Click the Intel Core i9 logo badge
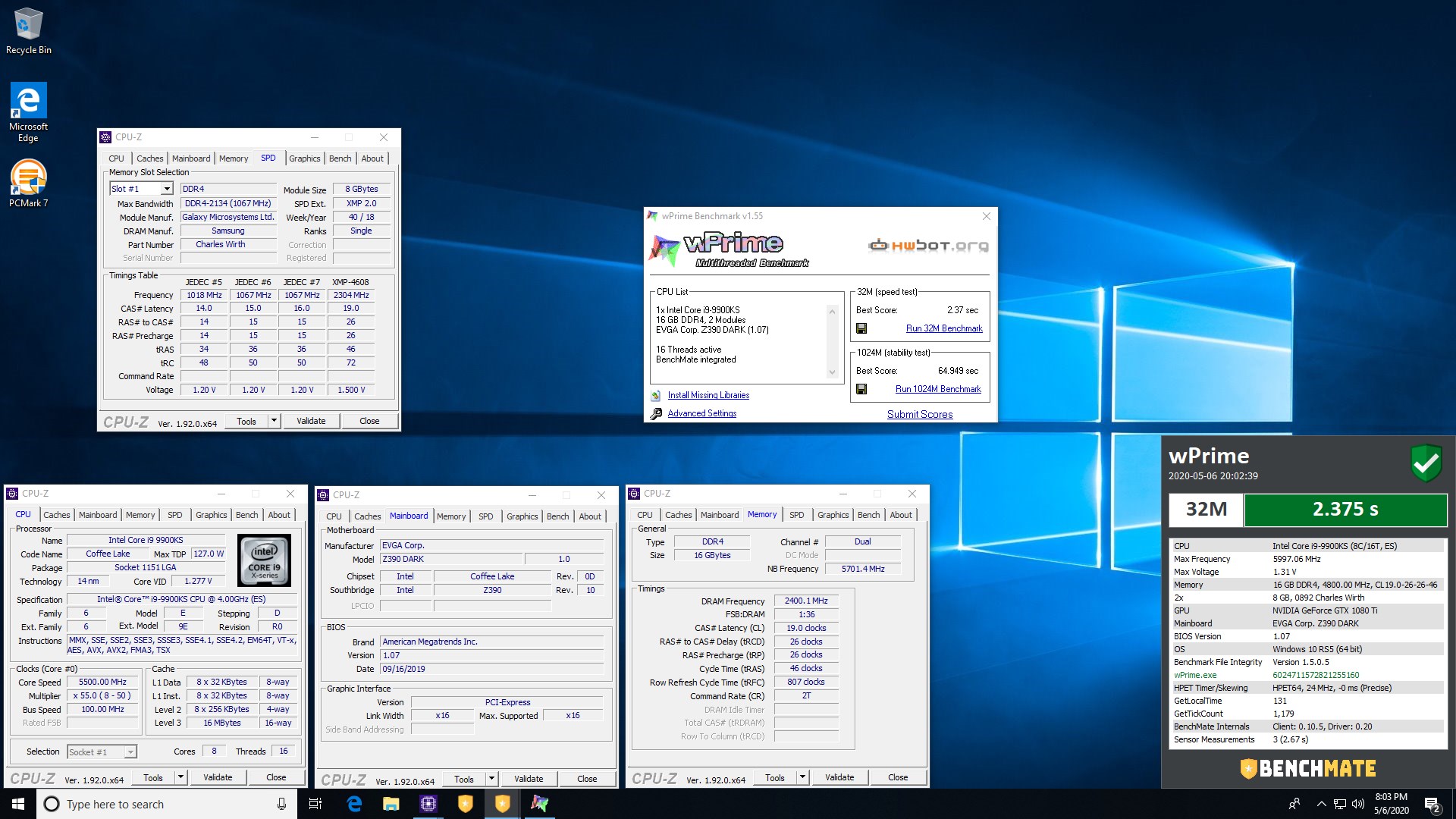Image resolution: width=1456 pixels, height=819 pixels. (x=264, y=560)
